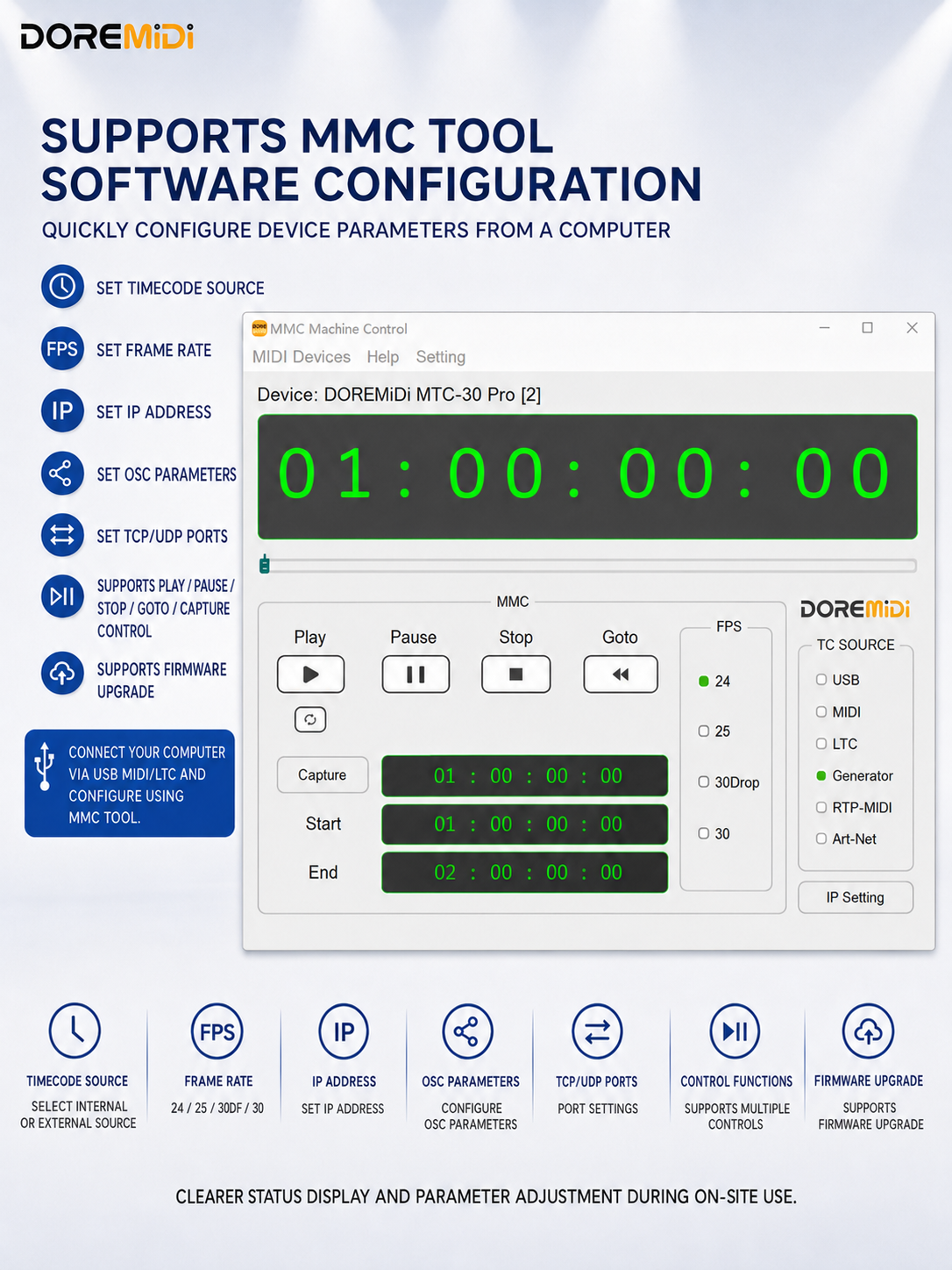This screenshot has width=952, height=1270.
Task: Close the MMC Machine Control window
Action: 912,328
